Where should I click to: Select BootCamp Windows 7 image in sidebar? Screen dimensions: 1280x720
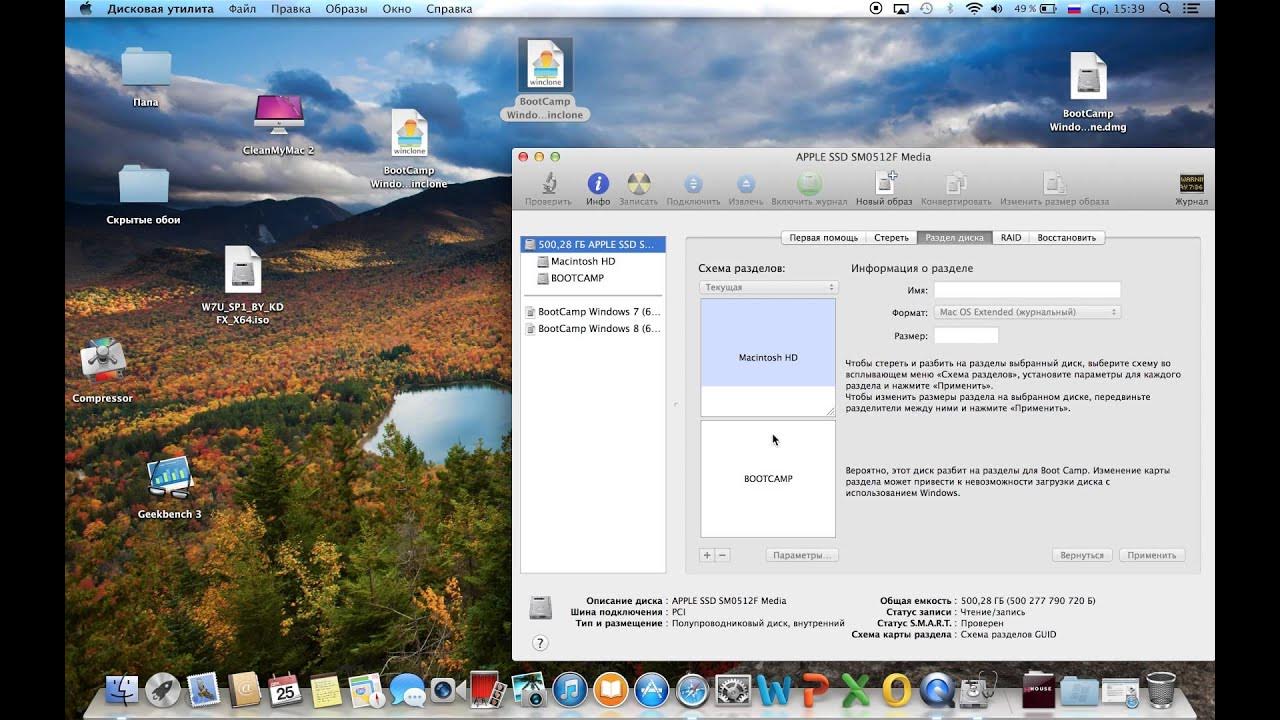tap(593, 312)
